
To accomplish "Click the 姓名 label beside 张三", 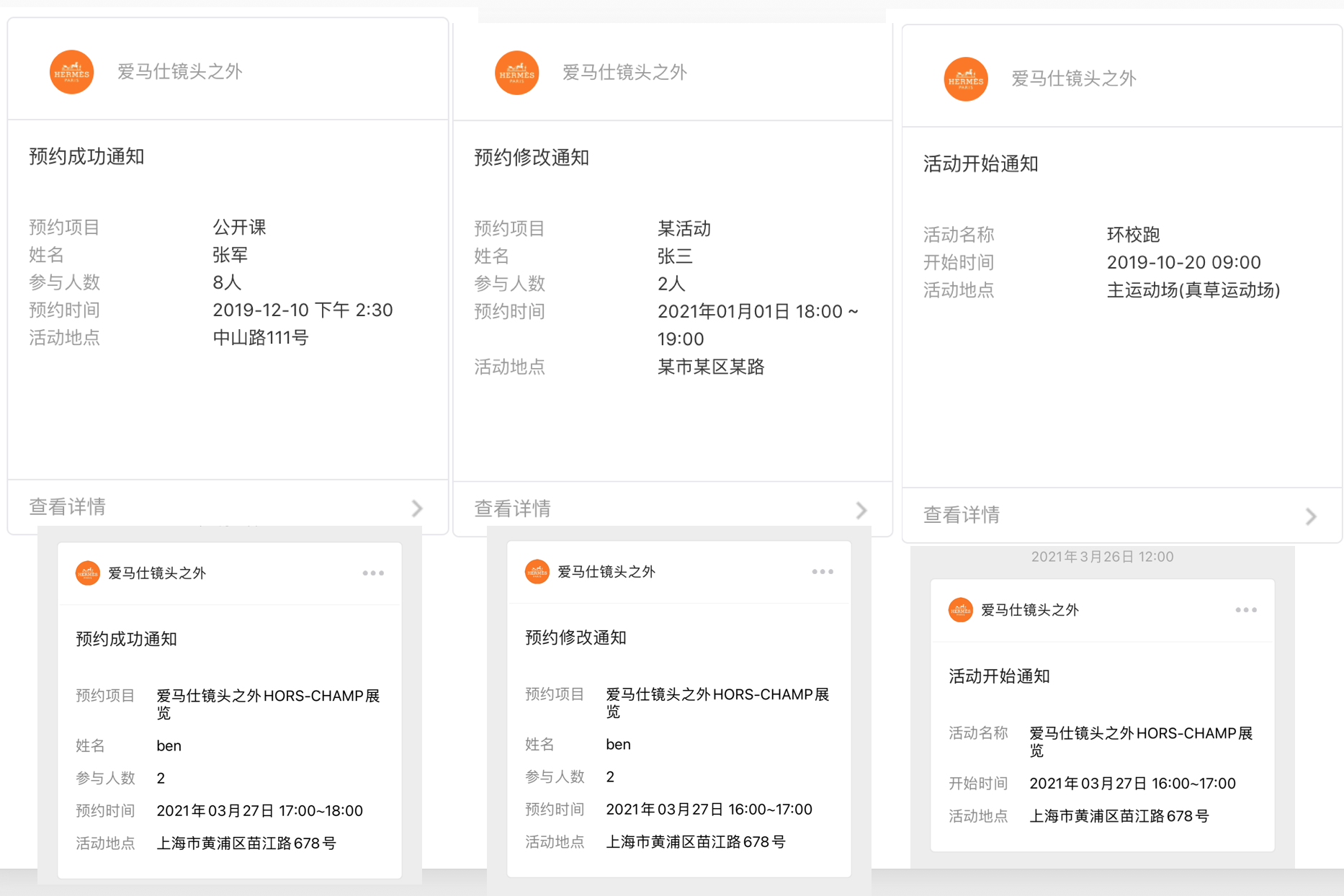I will pyautogui.click(x=492, y=256).
